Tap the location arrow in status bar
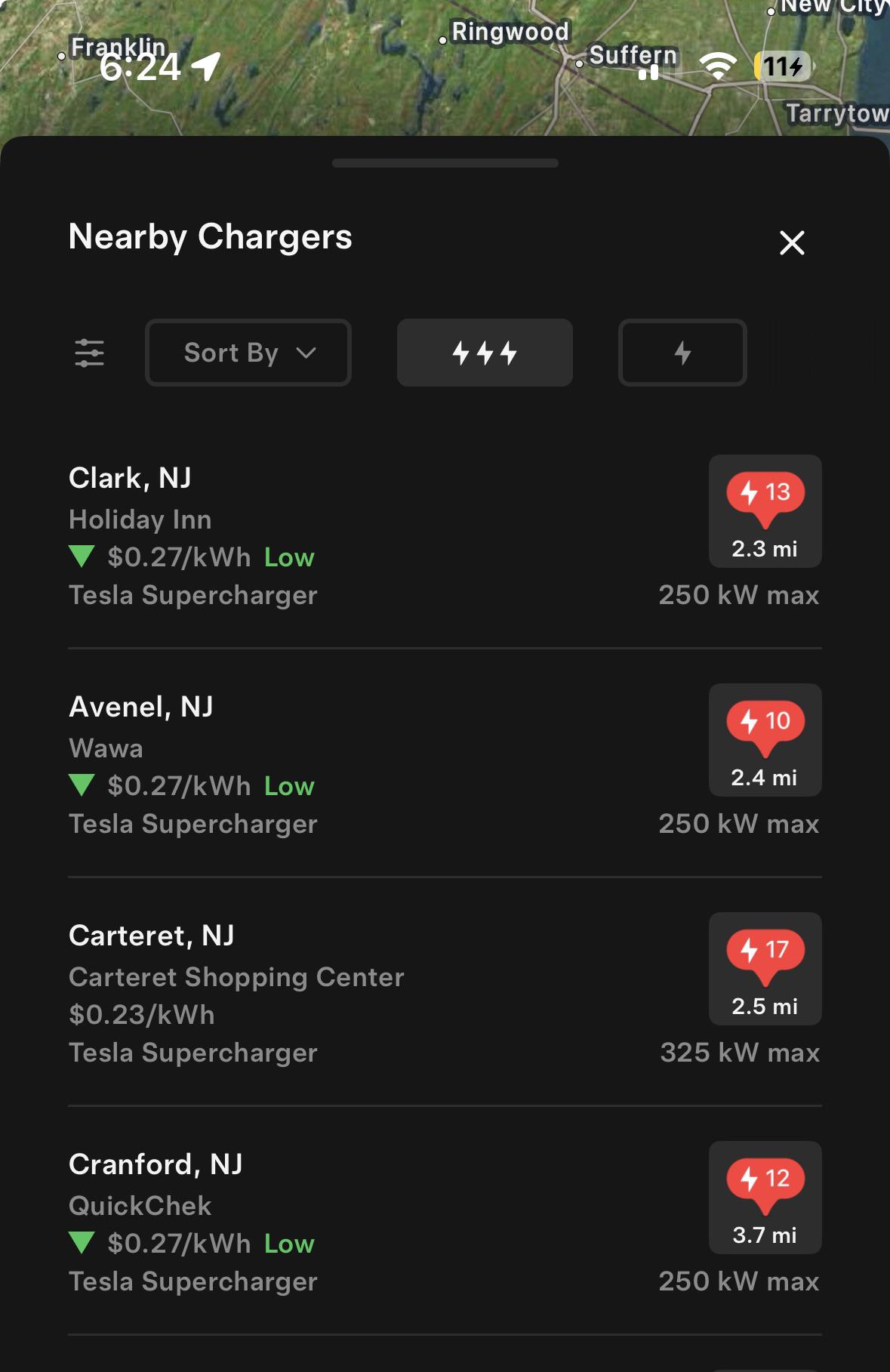Screen dimensions: 890x1372 206,66
